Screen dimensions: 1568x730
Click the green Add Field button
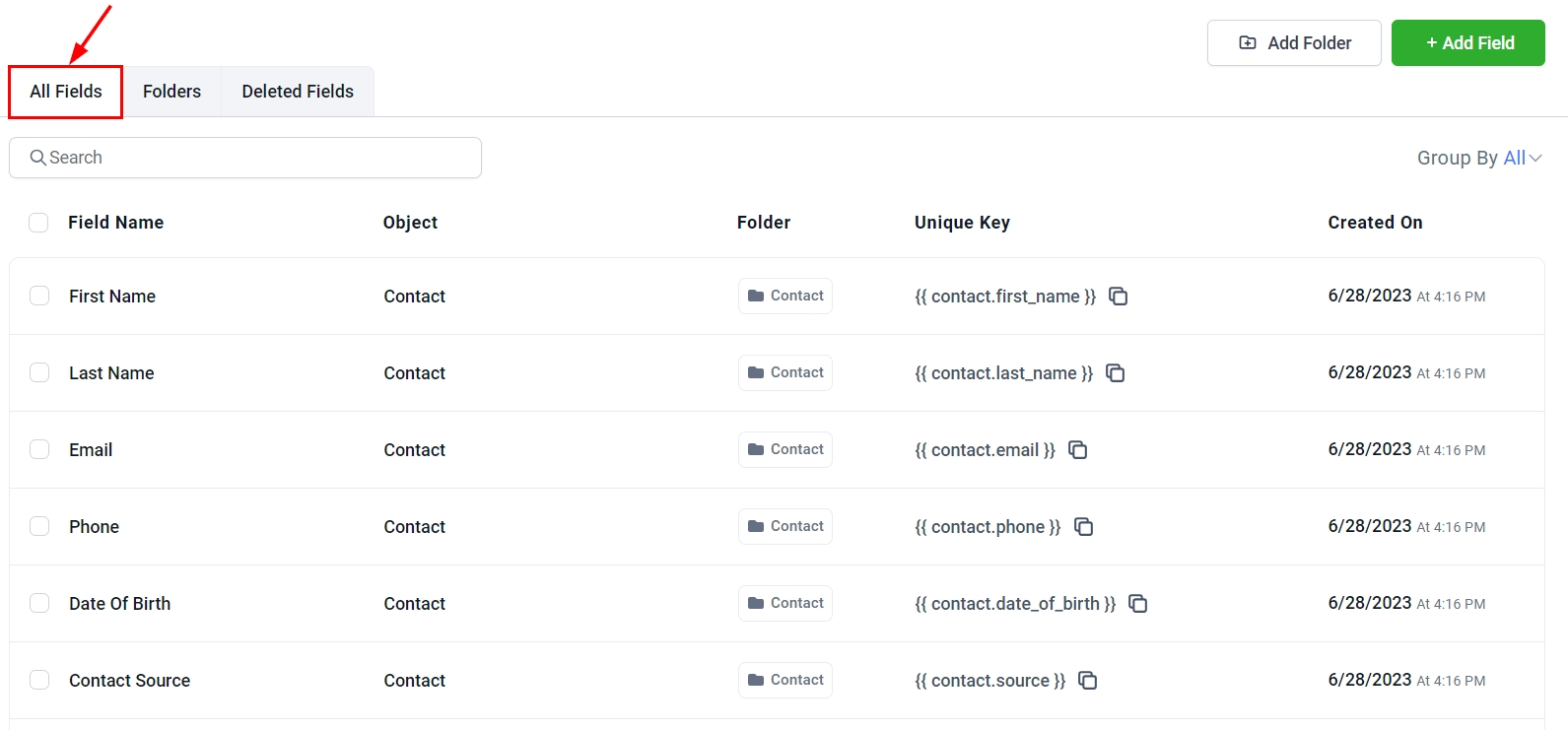click(1467, 43)
